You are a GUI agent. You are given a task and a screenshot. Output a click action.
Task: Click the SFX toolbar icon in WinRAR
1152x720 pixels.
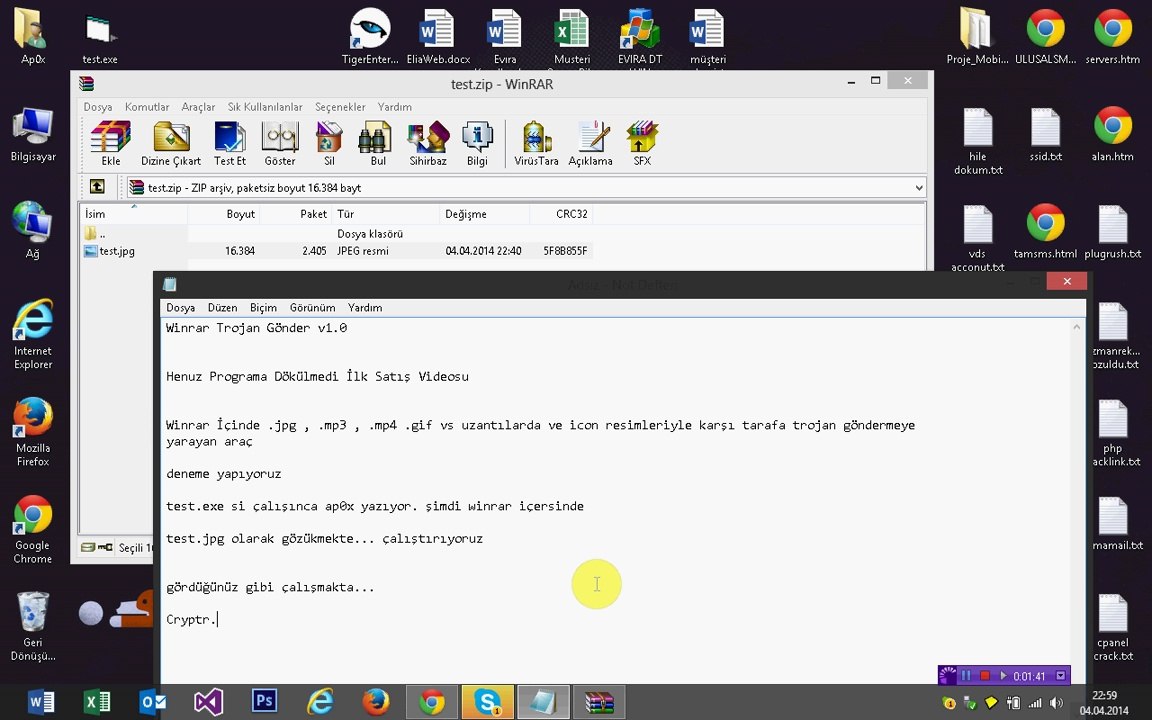click(x=642, y=143)
